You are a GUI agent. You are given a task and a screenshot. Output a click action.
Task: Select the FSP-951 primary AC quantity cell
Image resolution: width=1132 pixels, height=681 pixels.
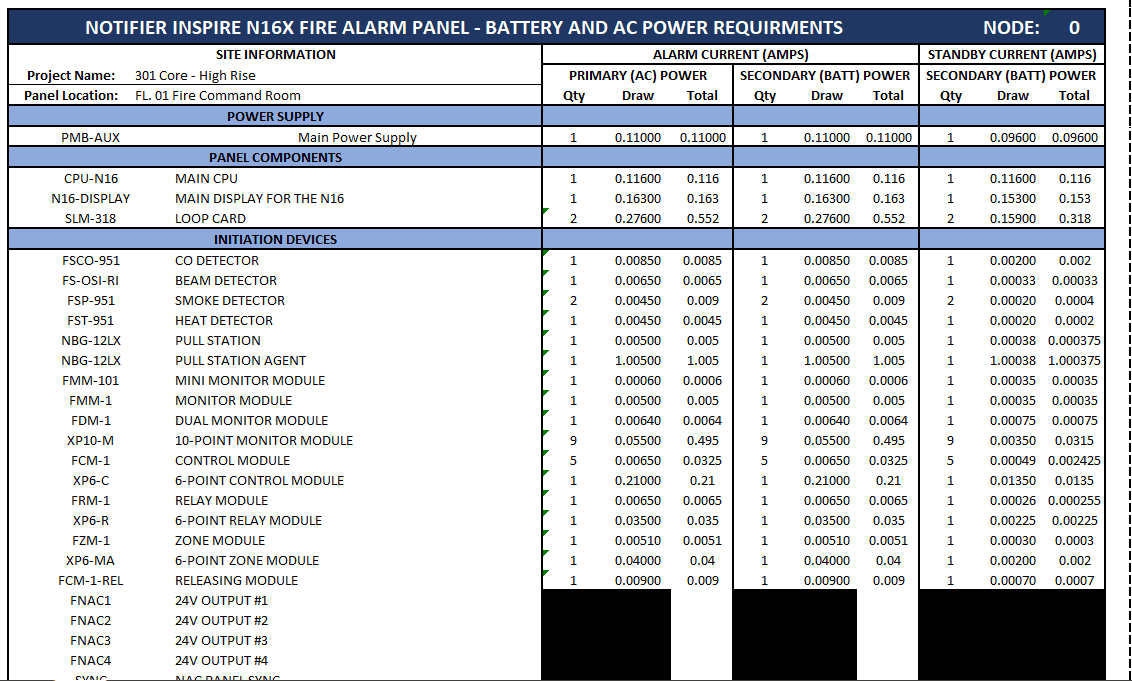(573, 301)
